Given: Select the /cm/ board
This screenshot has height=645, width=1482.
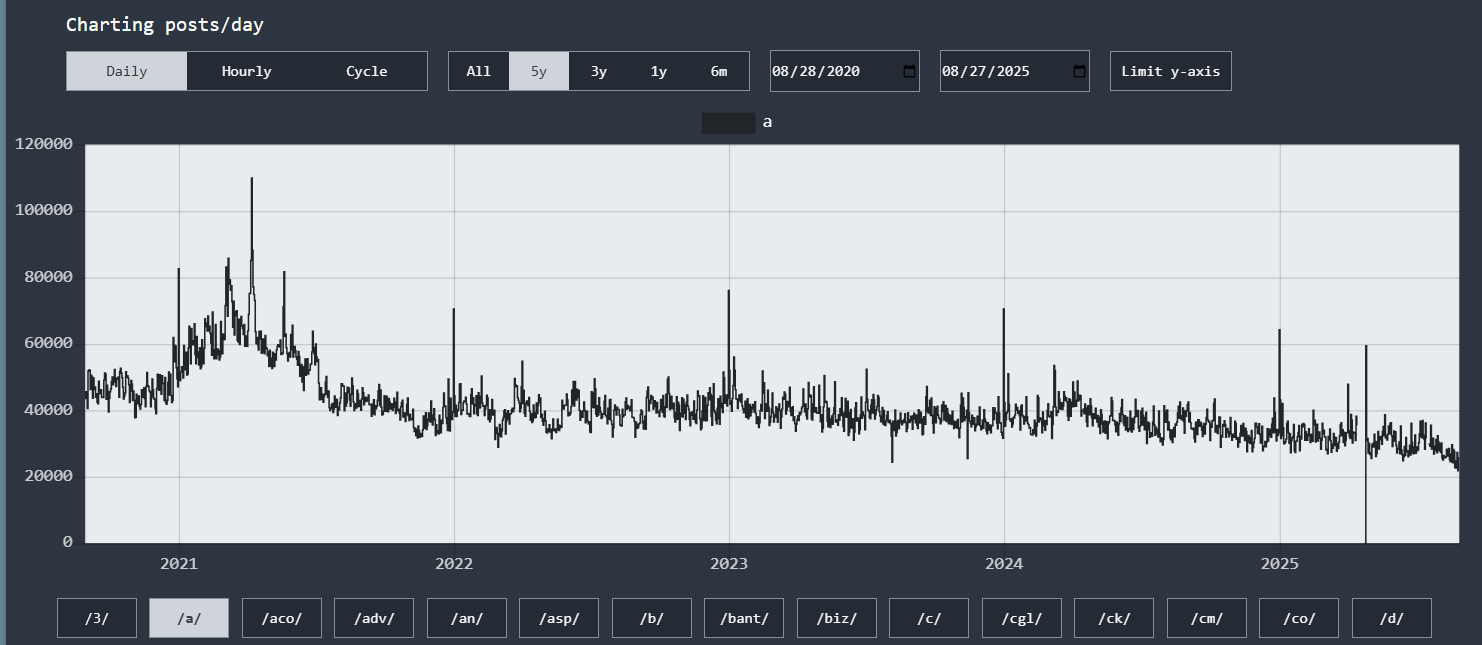Looking at the screenshot, I should click(1207, 618).
